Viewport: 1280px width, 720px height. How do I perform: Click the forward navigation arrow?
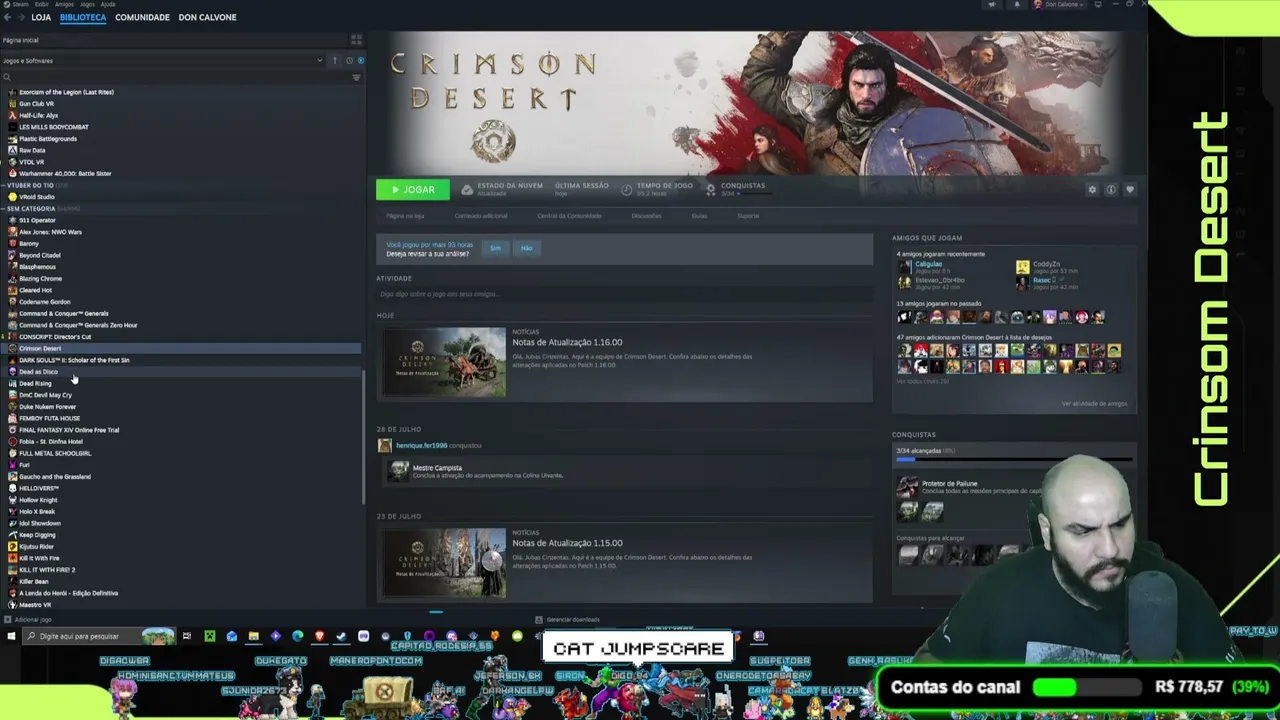pyautogui.click(x=20, y=17)
